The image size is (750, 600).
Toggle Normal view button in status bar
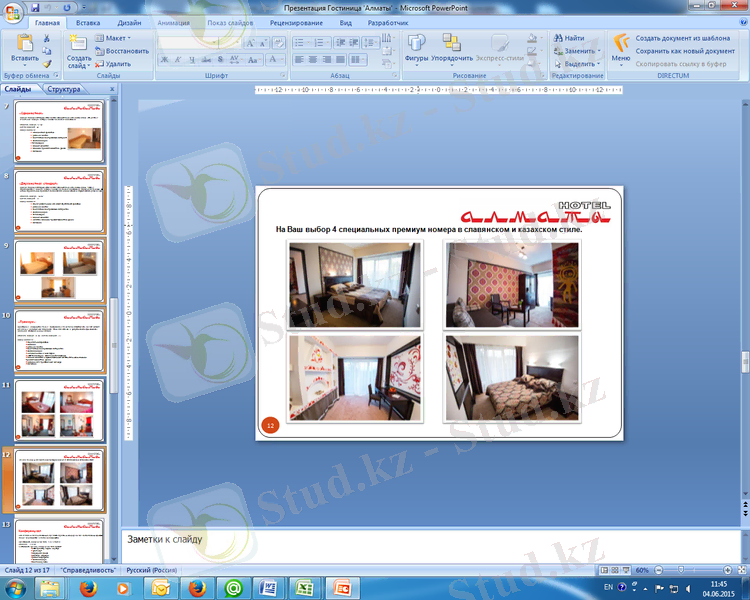(604, 570)
